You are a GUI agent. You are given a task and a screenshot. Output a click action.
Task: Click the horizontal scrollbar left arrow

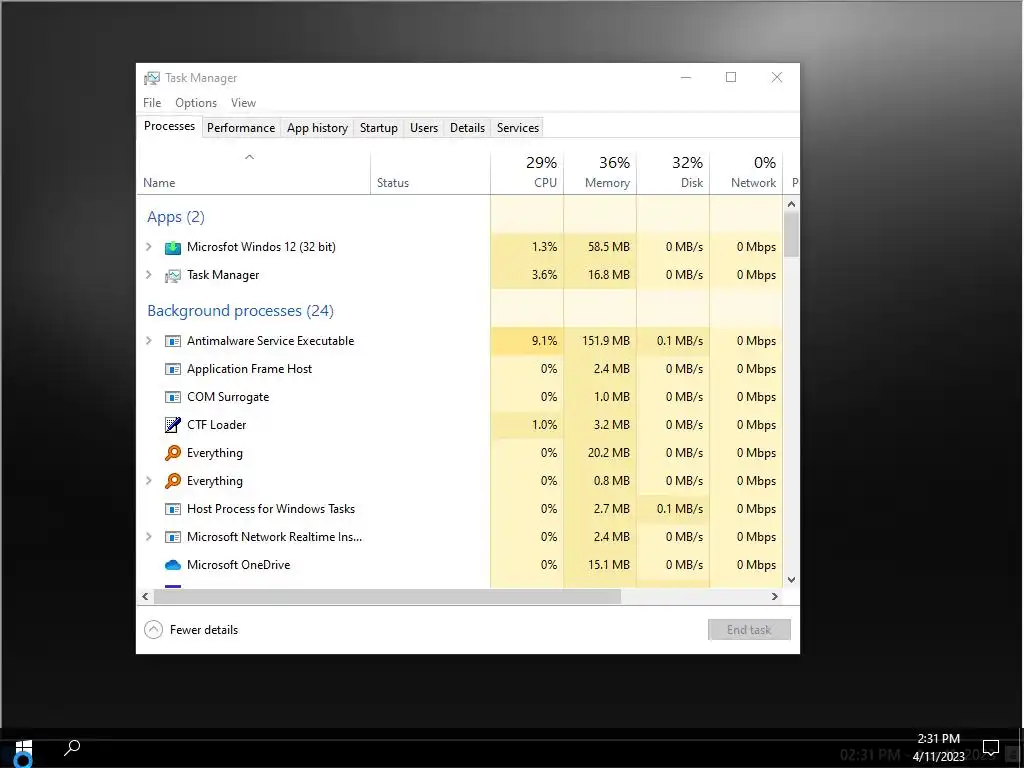[x=145, y=596]
